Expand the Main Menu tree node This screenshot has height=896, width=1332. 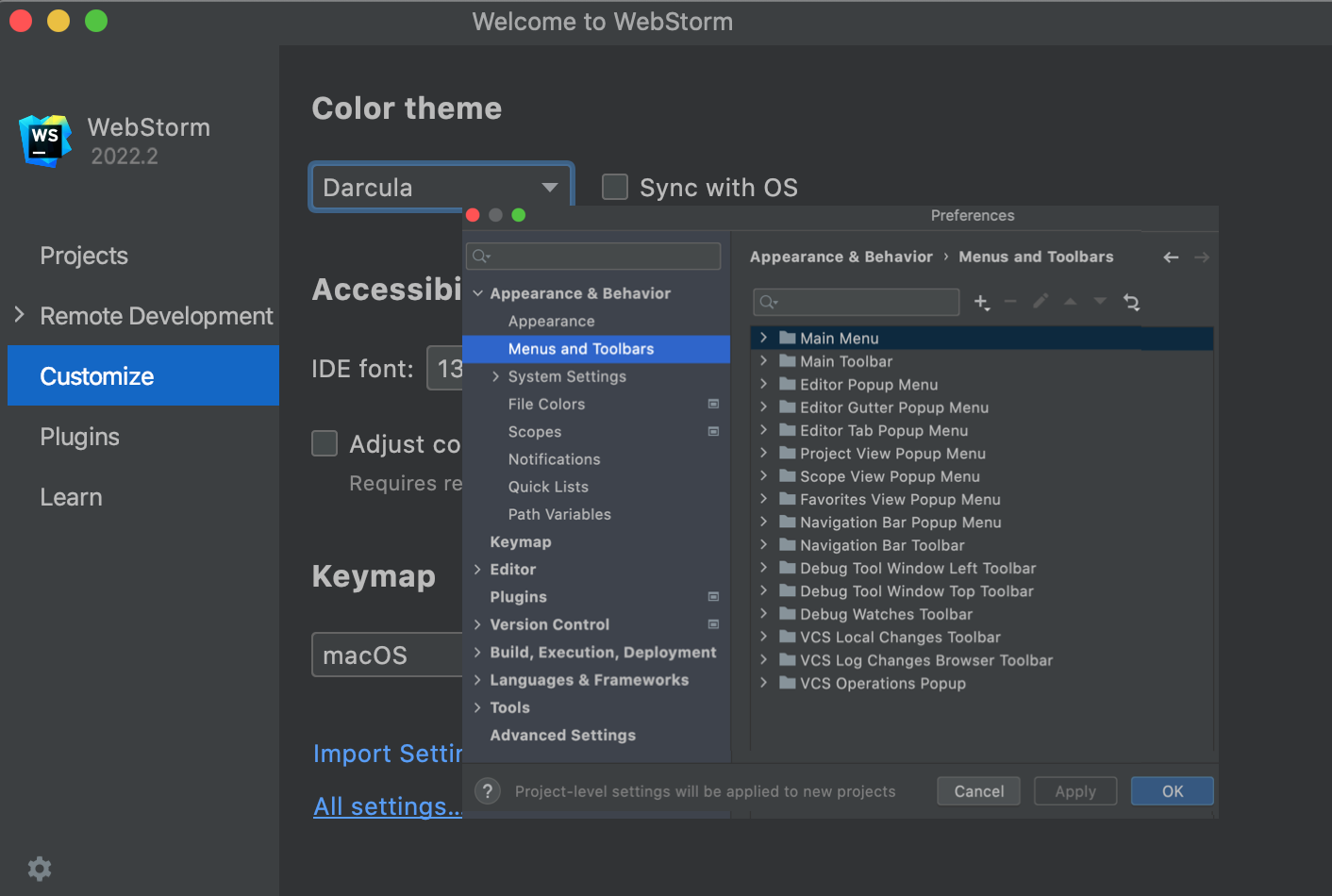point(763,338)
